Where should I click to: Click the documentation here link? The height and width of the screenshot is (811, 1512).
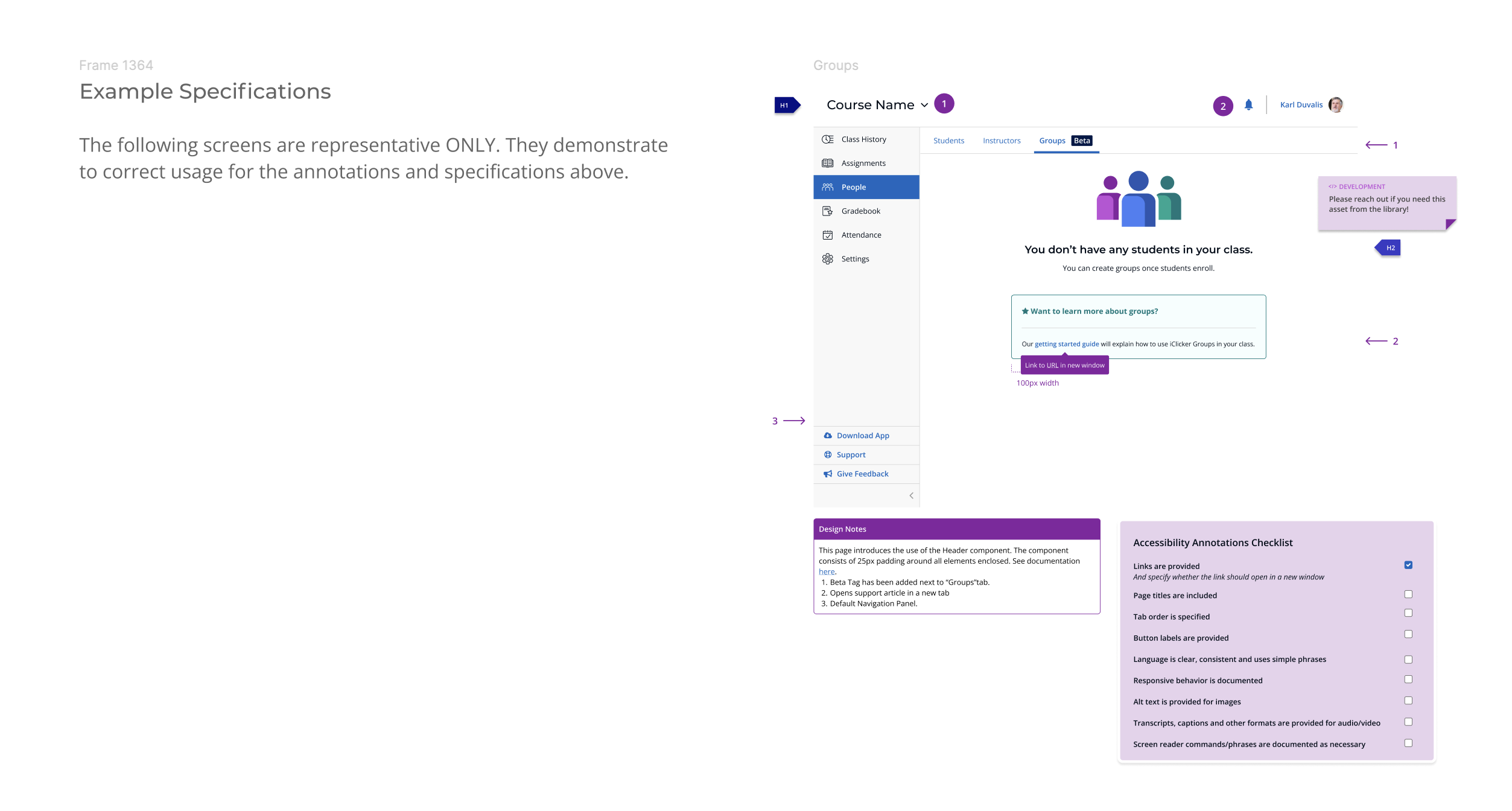click(x=826, y=572)
